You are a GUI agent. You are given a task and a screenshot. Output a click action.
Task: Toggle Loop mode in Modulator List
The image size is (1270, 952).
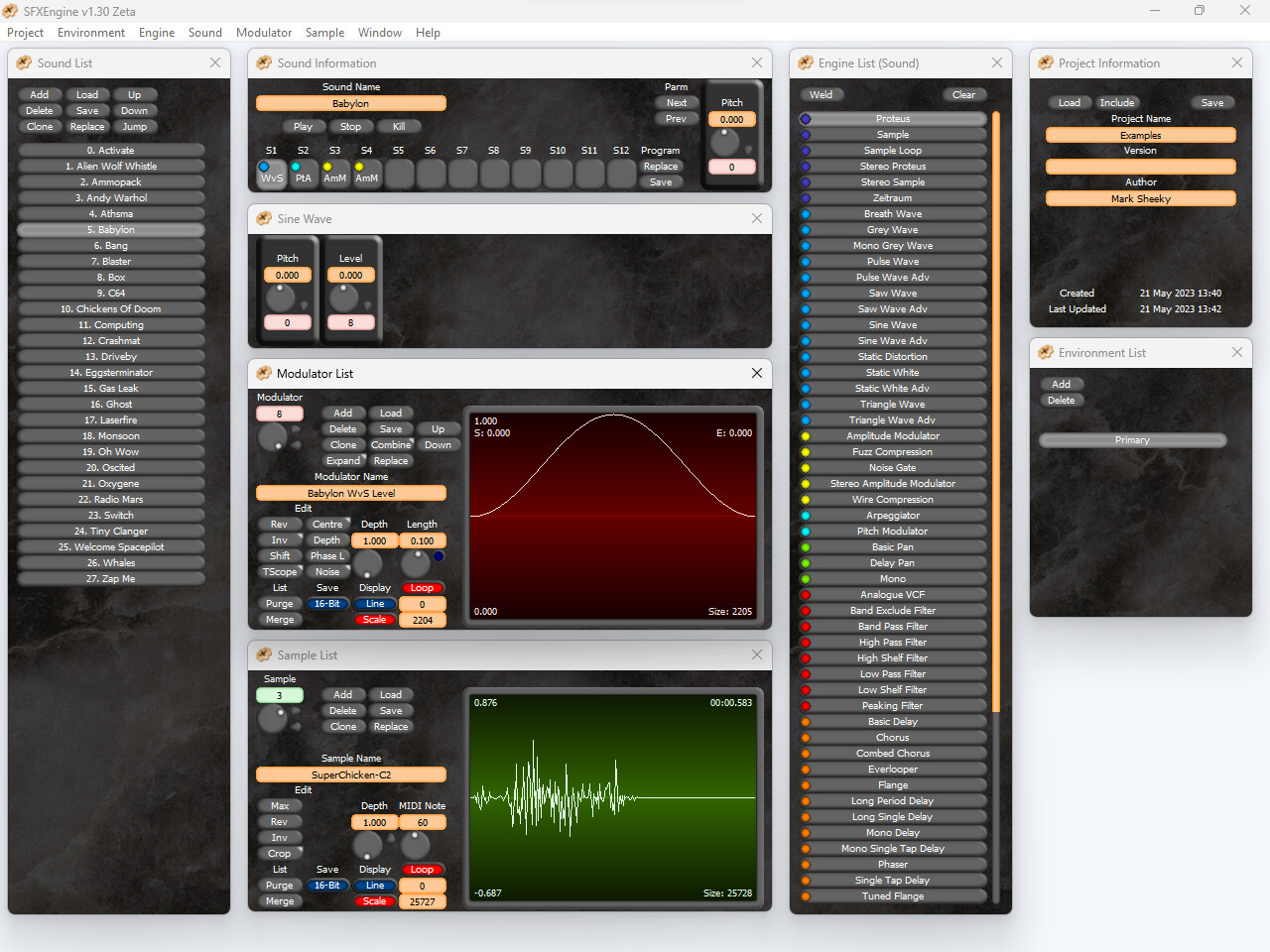tap(423, 587)
